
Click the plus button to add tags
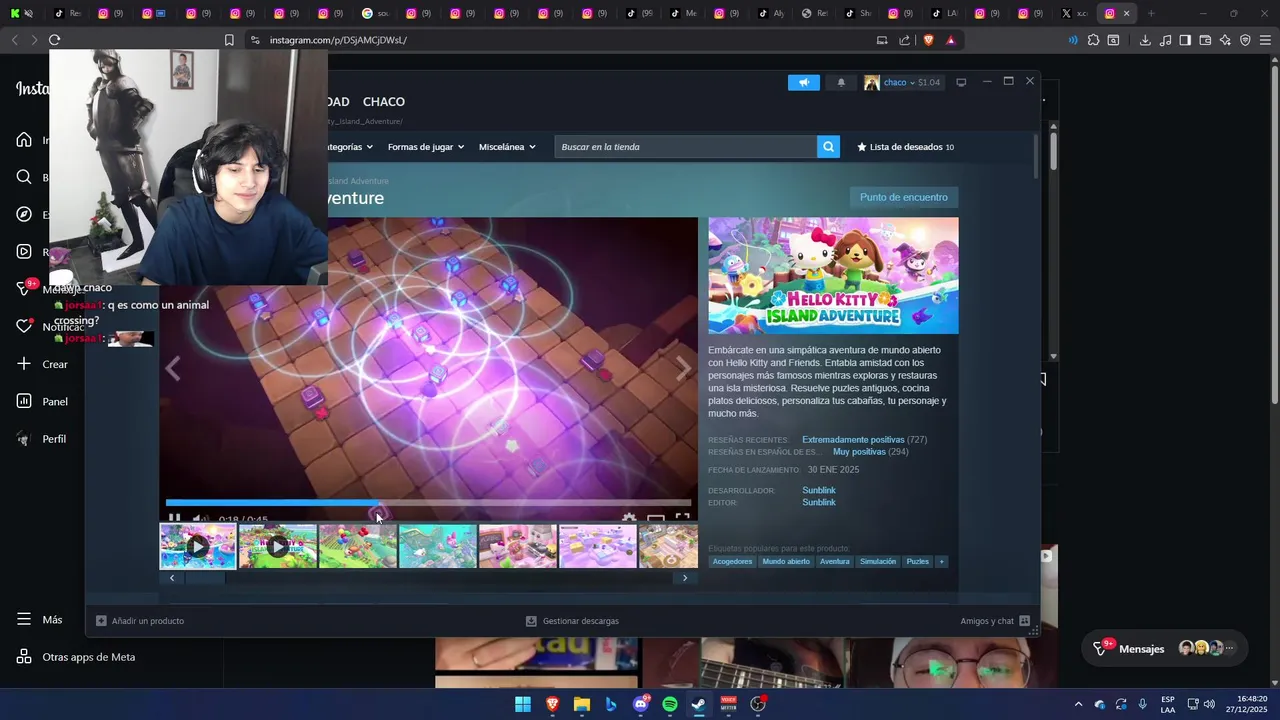pos(941,562)
